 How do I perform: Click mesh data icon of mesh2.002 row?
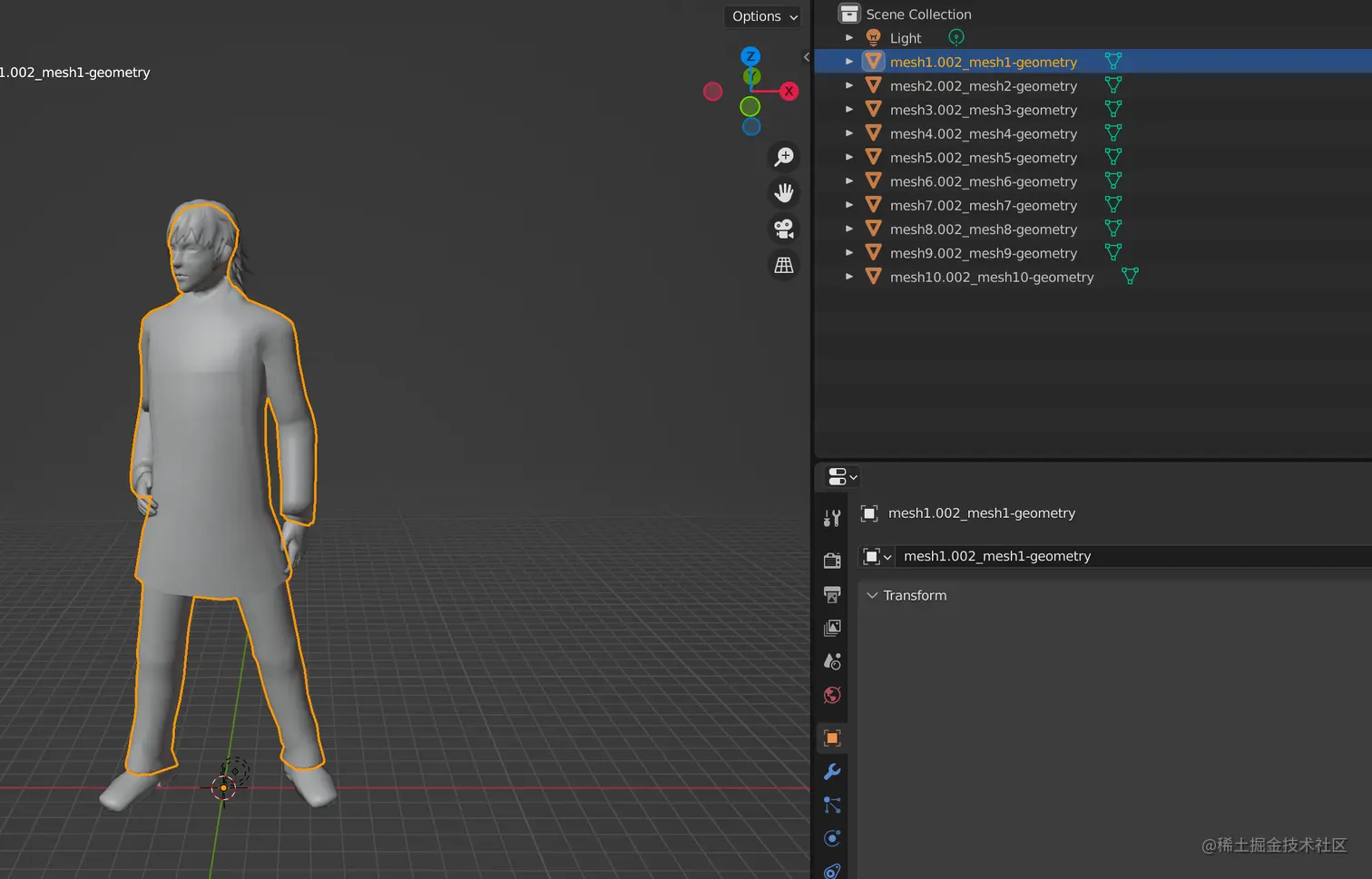pyautogui.click(x=1113, y=84)
